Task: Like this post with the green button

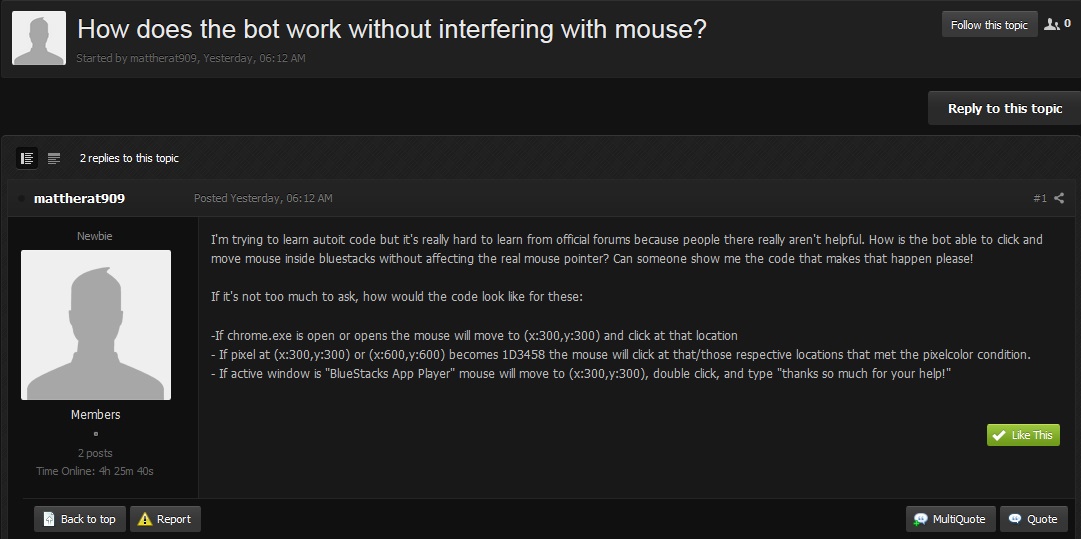Action: tap(1023, 435)
